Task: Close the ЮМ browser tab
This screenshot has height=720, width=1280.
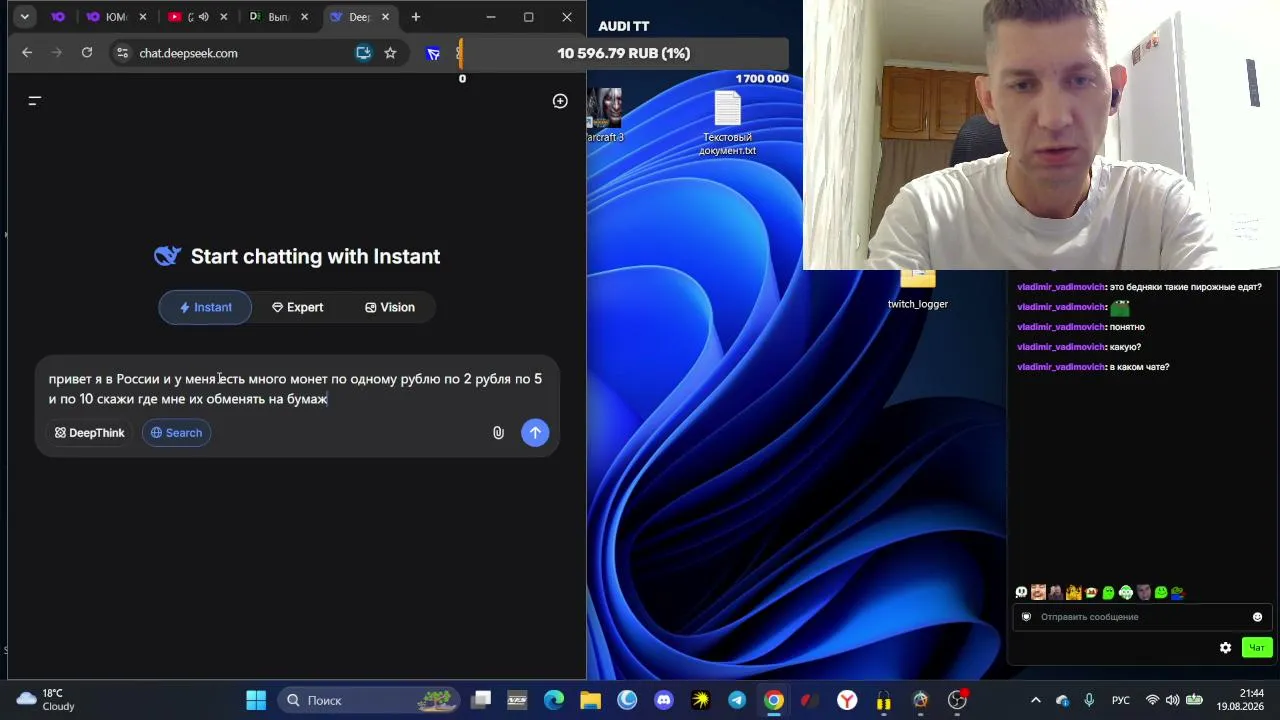Action: click(x=143, y=17)
